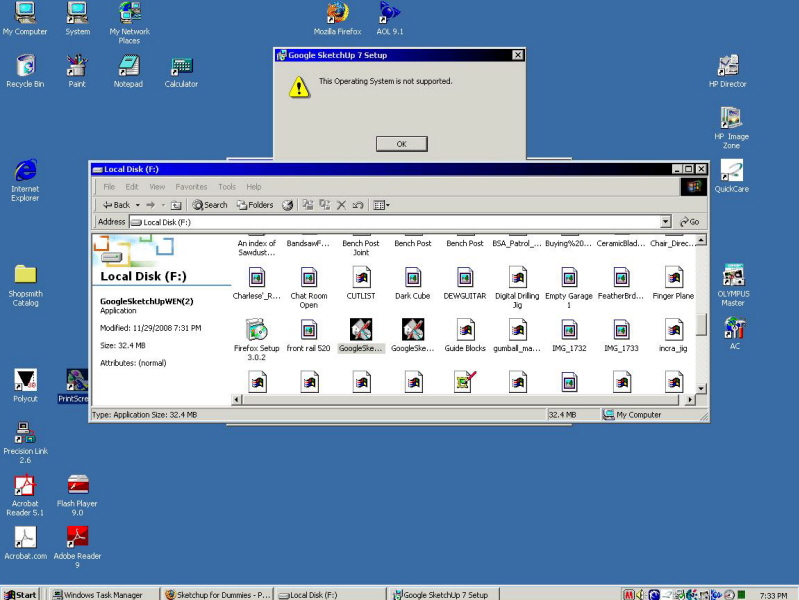Open My Network Places icon

[x=129, y=22]
